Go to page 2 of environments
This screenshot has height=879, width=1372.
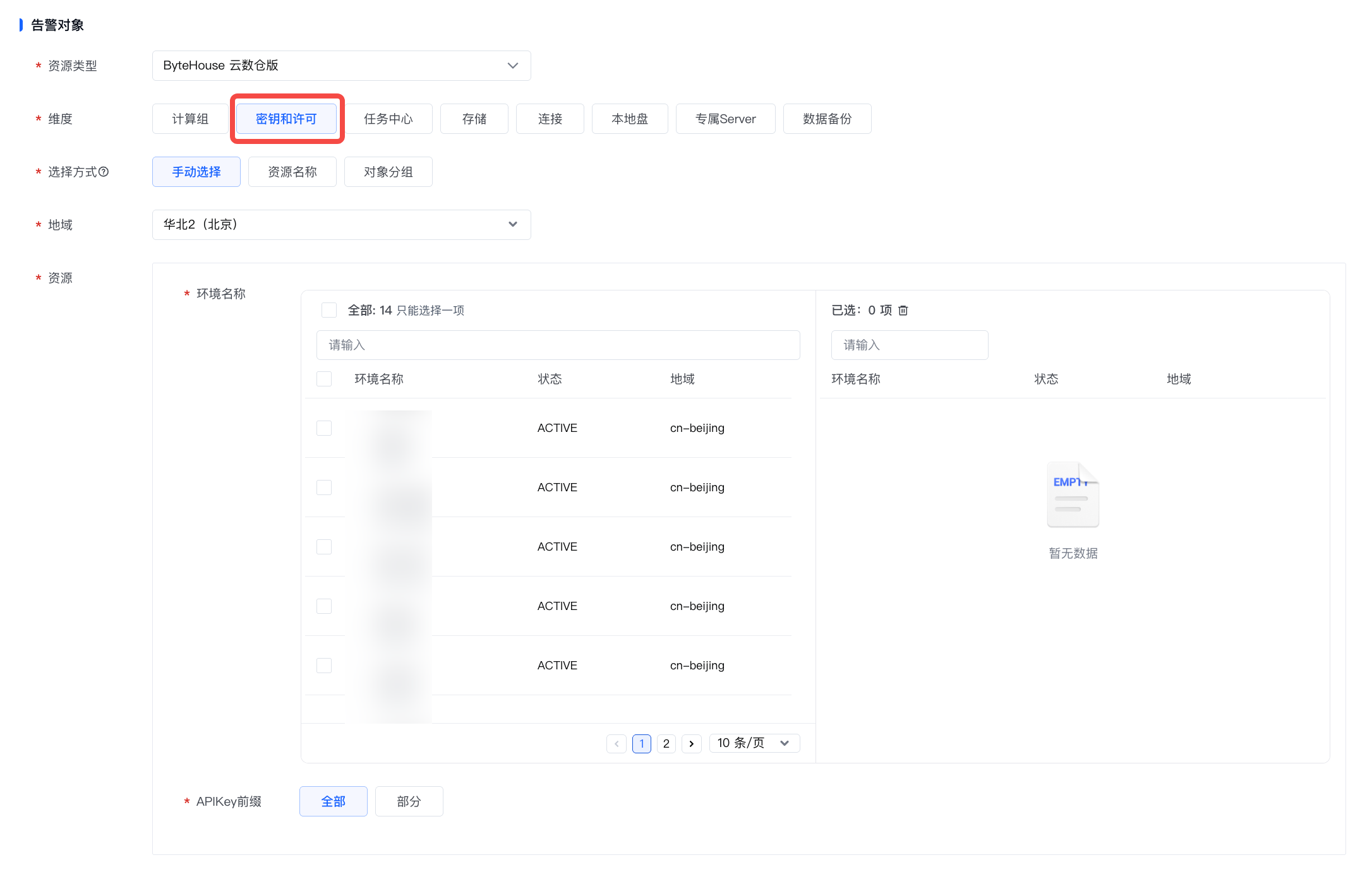(666, 744)
